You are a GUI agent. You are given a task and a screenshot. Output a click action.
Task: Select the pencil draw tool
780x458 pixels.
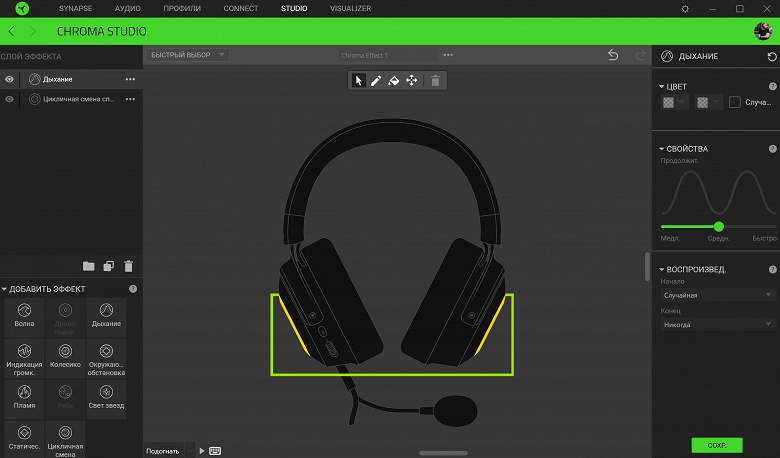pos(376,81)
